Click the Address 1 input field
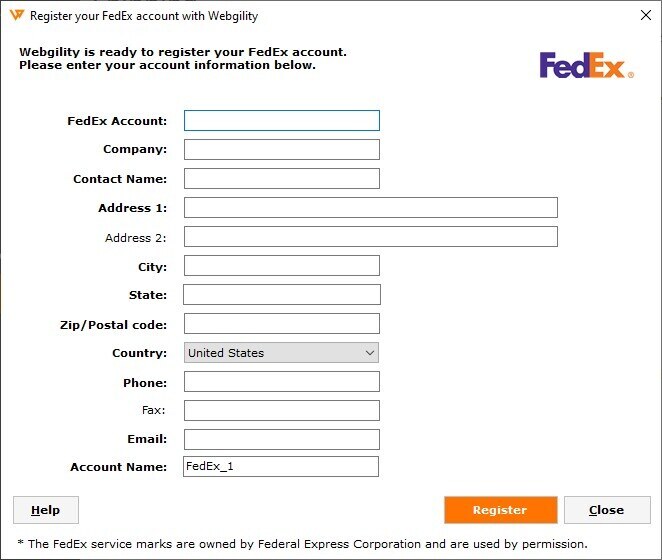Screen dimensions: 662x560 [x=370, y=208]
